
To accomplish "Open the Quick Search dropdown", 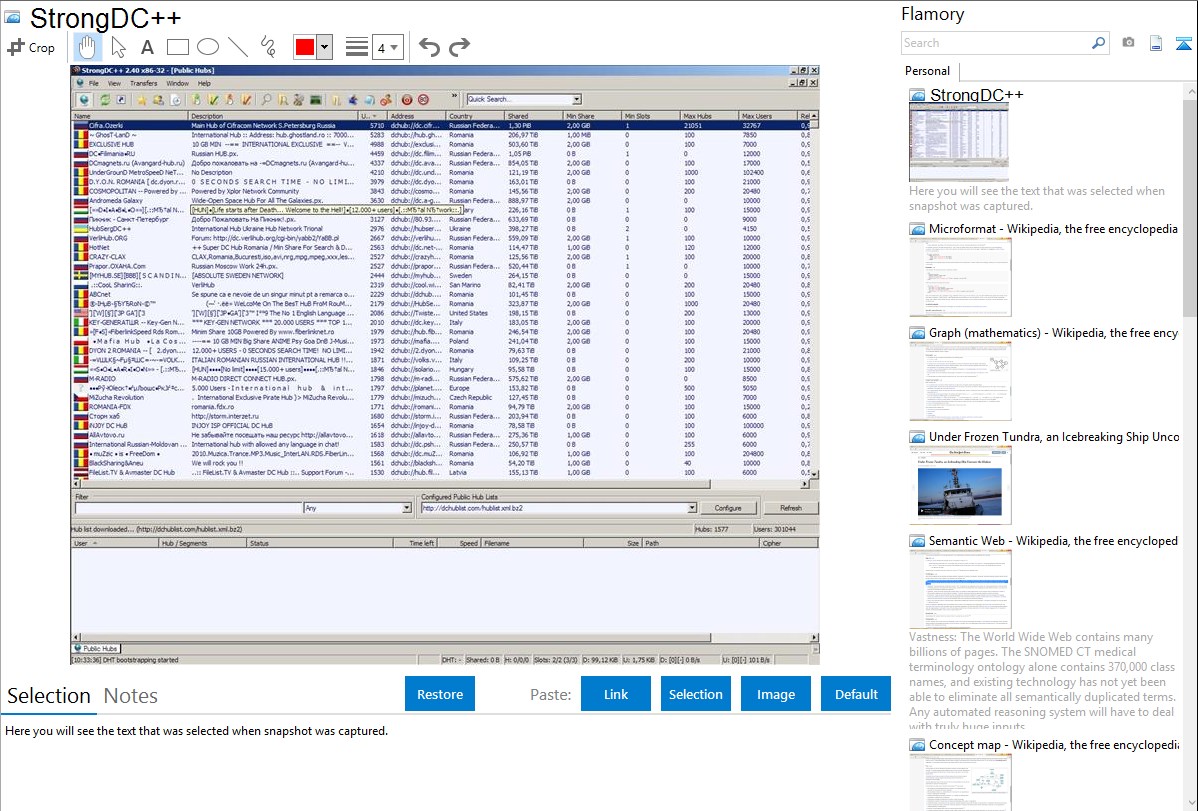I will [x=577, y=99].
